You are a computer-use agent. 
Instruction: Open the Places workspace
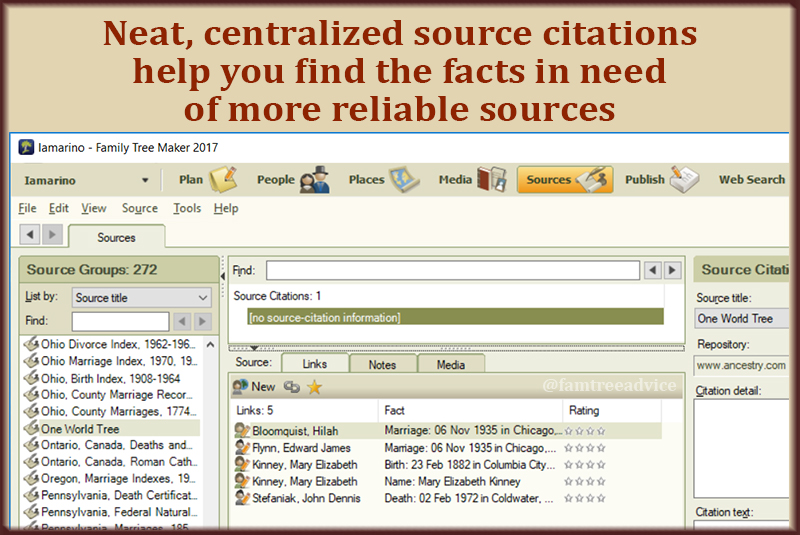[x=384, y=180]
